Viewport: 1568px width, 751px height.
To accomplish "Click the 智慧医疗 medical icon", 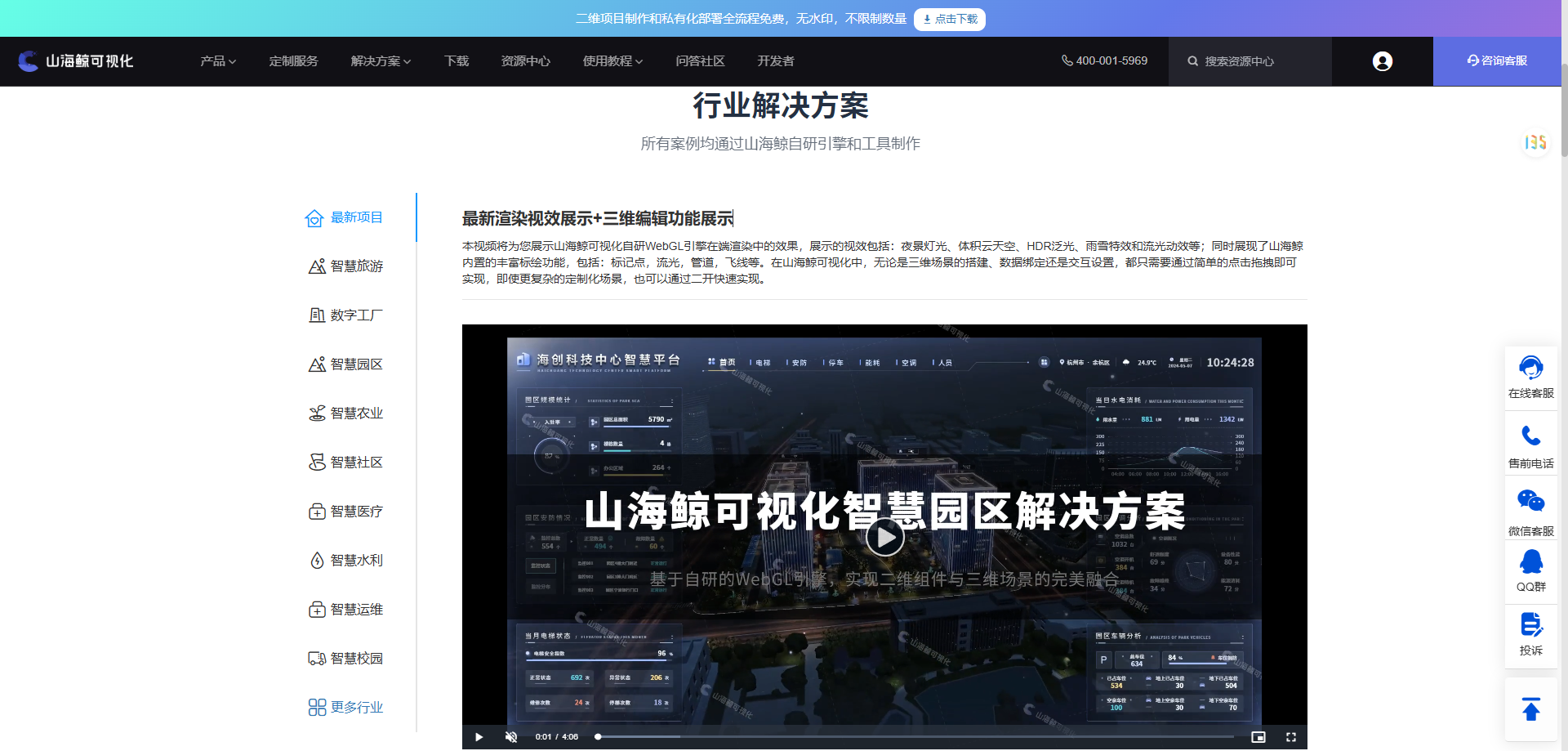I will (x=317, y=512).
